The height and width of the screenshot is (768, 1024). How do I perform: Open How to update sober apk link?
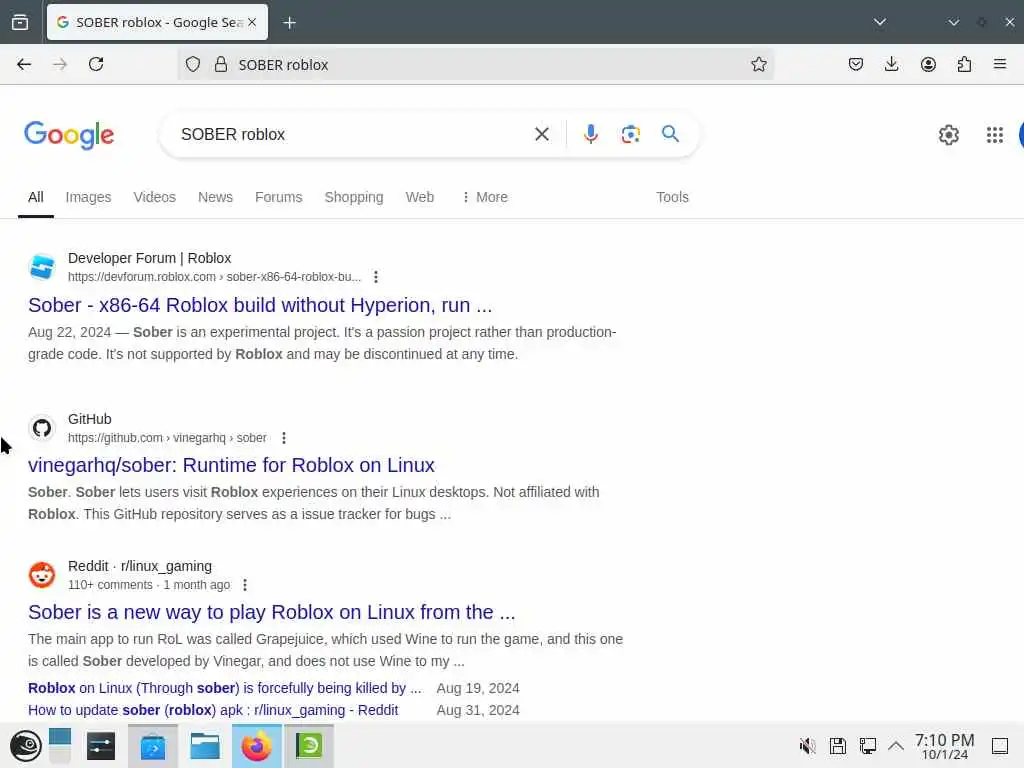coord(213,710)
